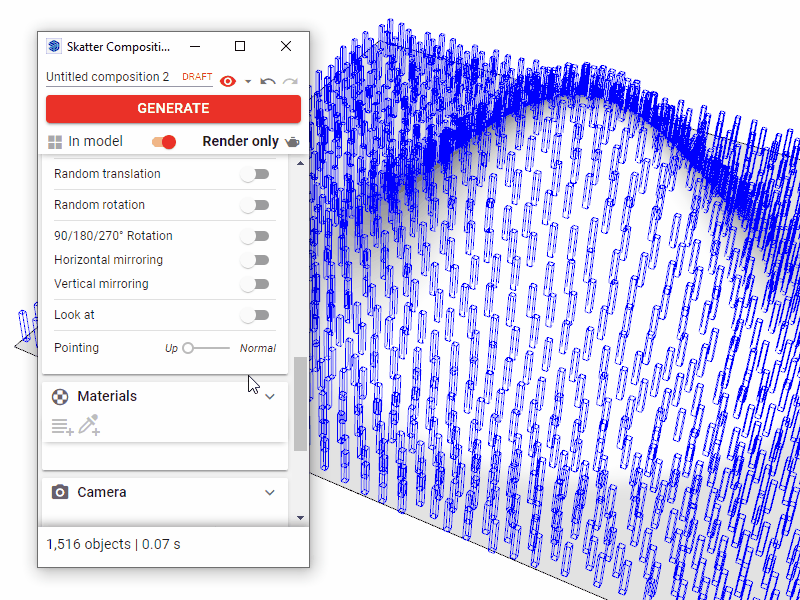The height and width of the screenshot is (600, 800).
Task: Click the redo arrow icon
Action: [290, 81]
